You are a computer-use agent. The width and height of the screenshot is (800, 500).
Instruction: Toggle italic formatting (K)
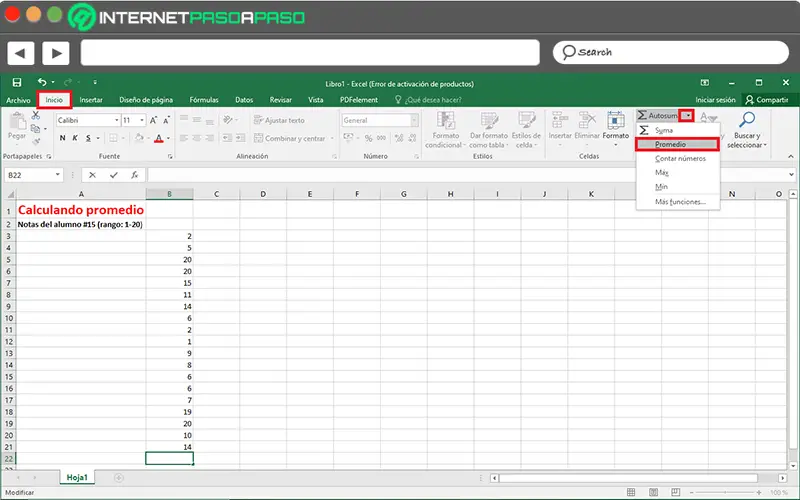[x=75, y=138]
